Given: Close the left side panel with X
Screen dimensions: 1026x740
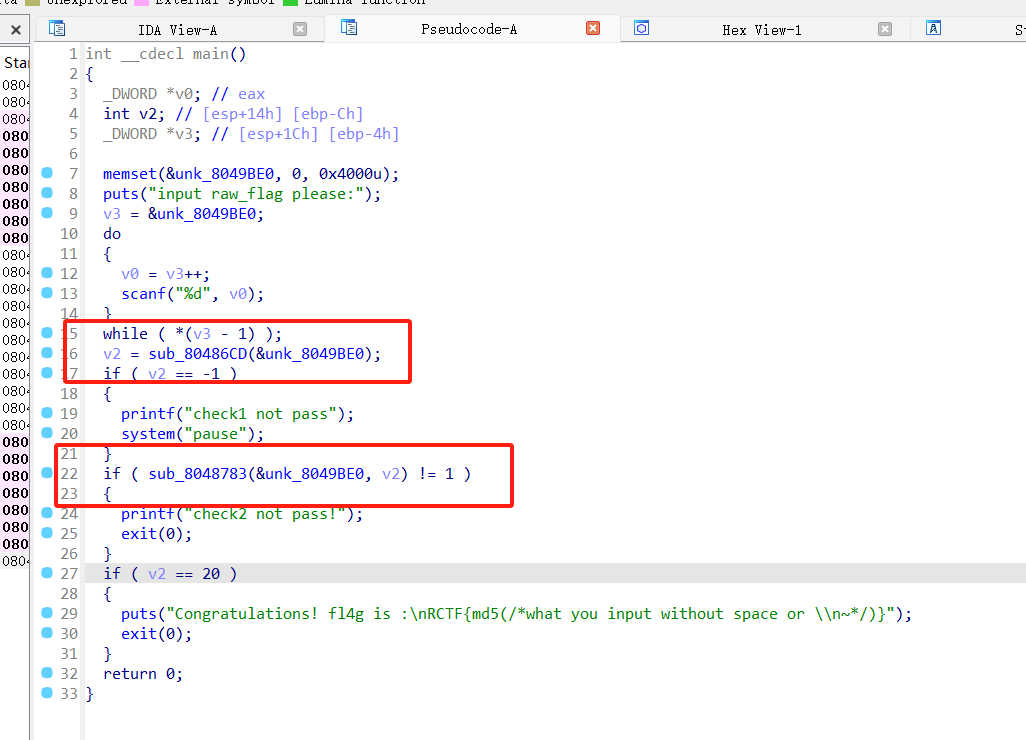Looking at the screenshot, I should [16, 29].
